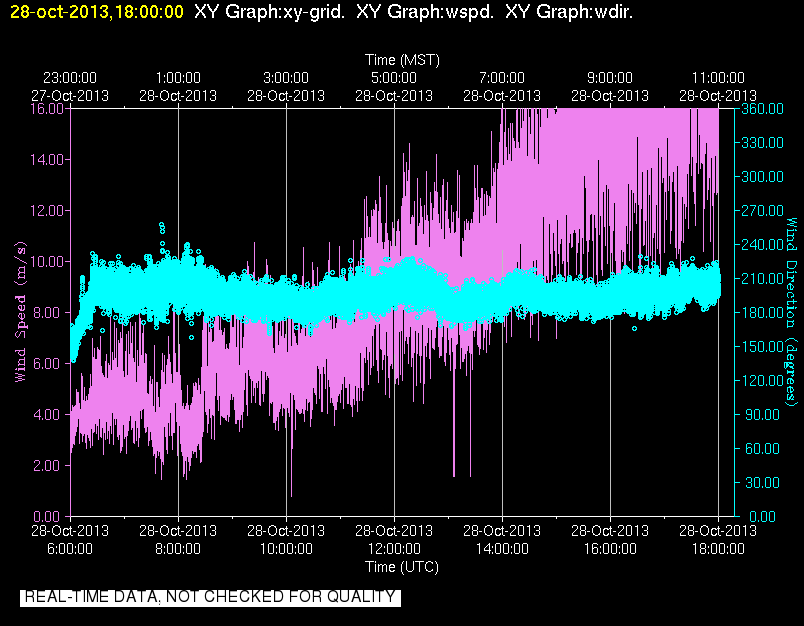
Task: Click the REAL-TIME DATA quality notice banner
Action: [x=210, y=597]
